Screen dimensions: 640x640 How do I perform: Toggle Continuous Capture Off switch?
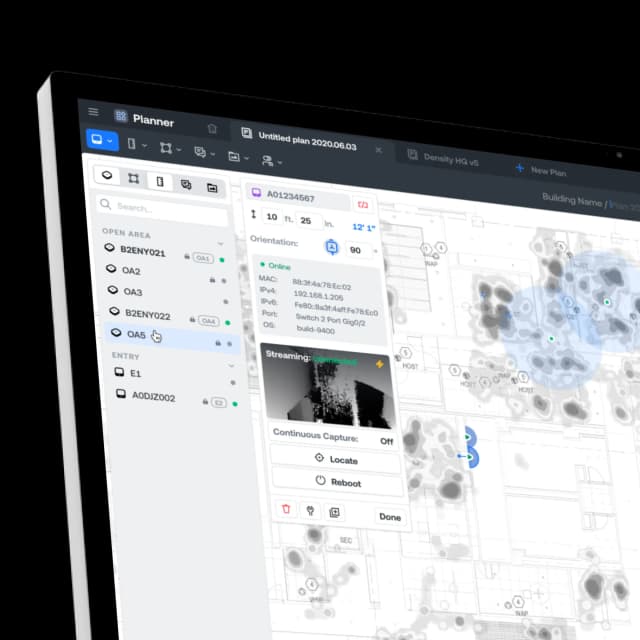click(386, 442)
